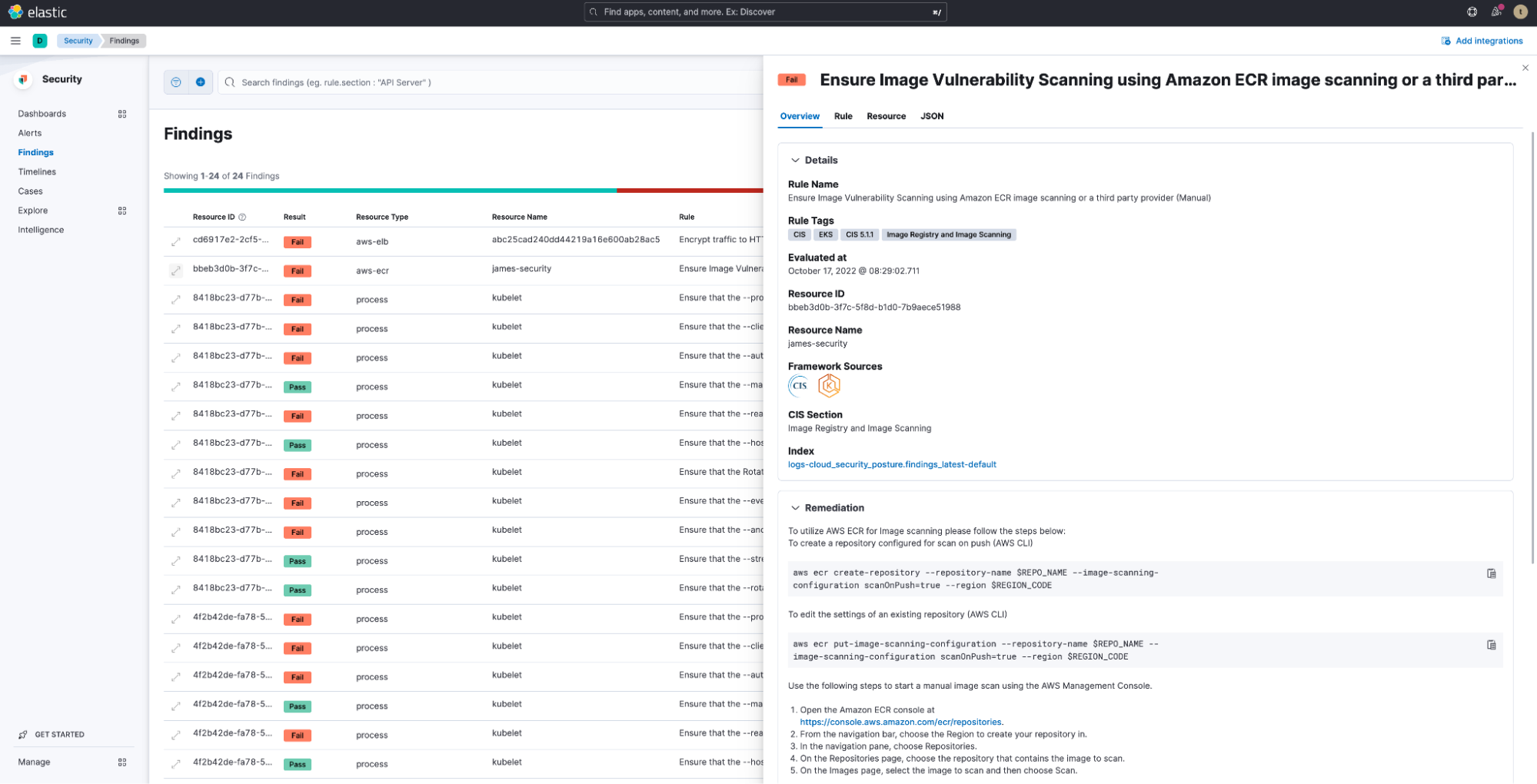The height and width of the screenshot is (784, 1537).
Task: Open Explore submenu grid icon
Action: coord(122,211)
